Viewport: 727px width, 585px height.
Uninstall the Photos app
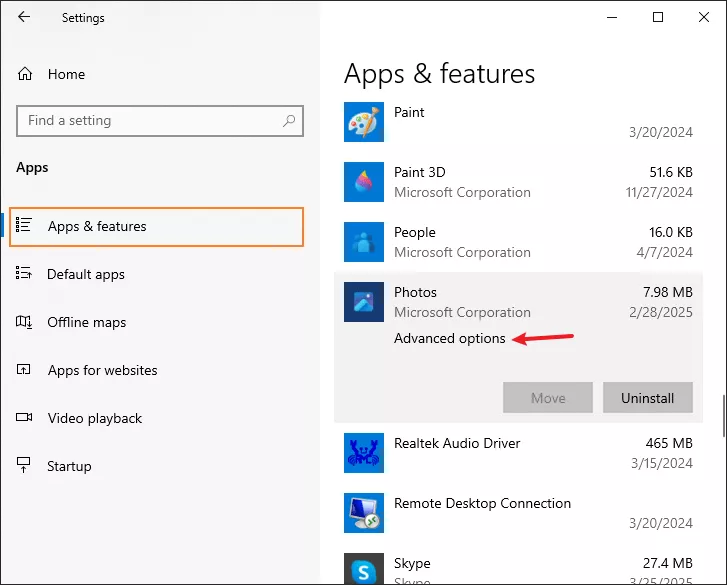coord(648,398)
